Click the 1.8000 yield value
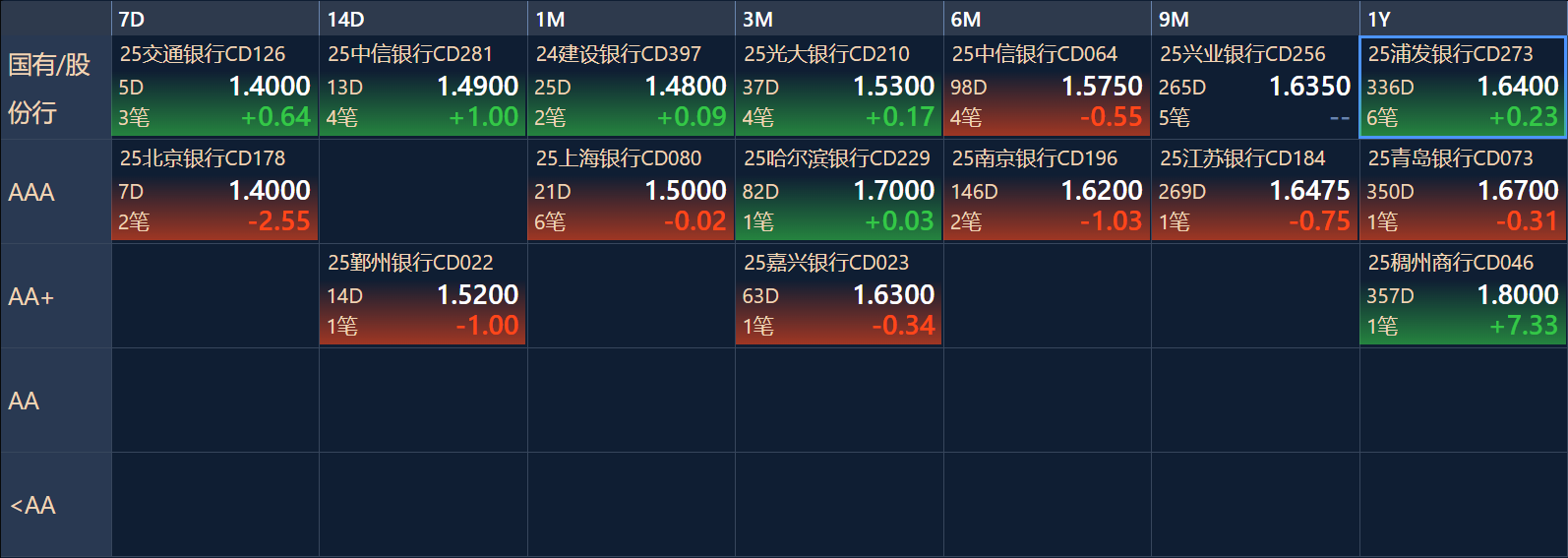1568x558 pixels. pos(1518,294)
